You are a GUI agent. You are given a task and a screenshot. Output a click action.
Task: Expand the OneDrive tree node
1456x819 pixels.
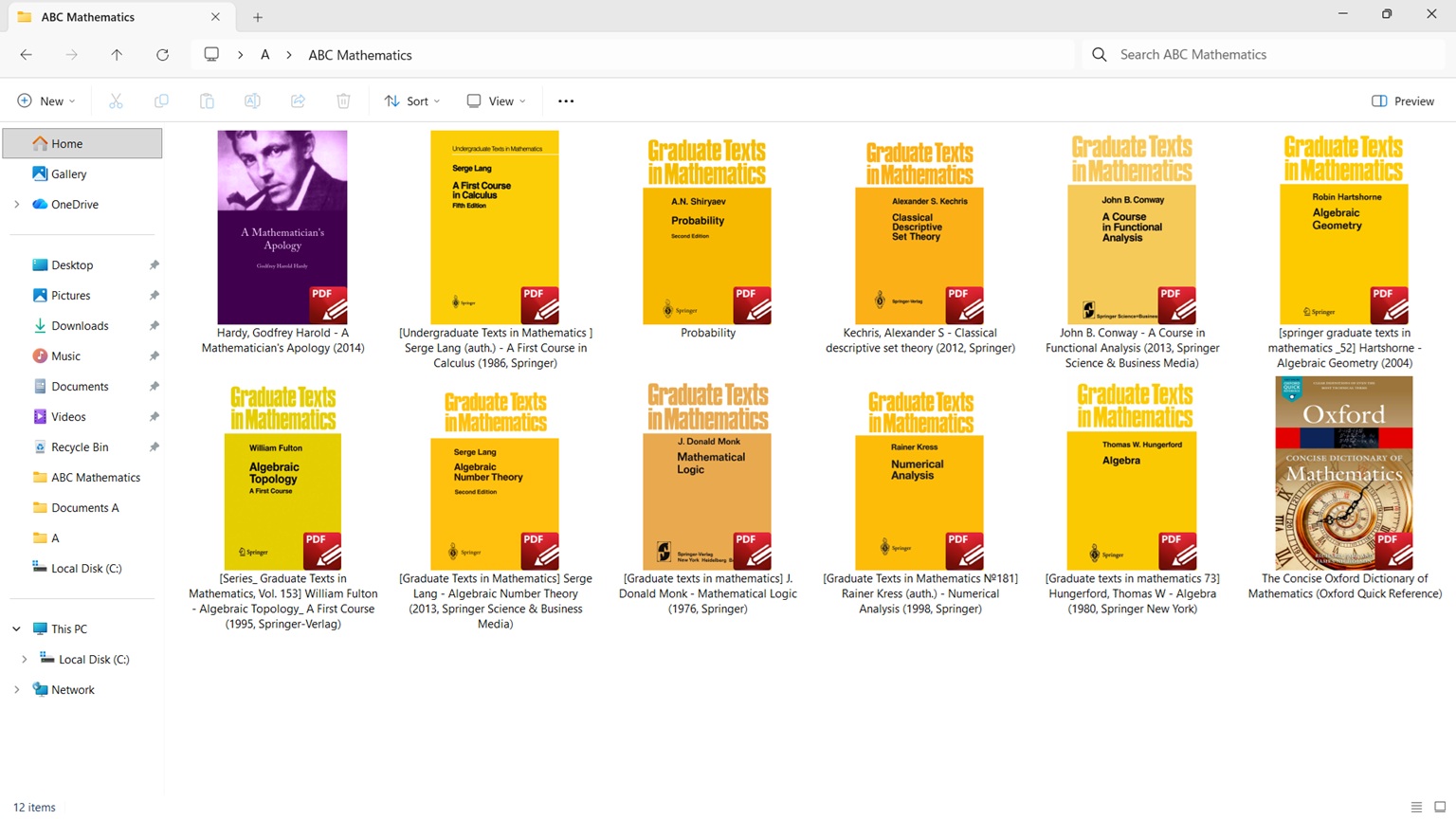pyautogui.click(x=16, y=205)
